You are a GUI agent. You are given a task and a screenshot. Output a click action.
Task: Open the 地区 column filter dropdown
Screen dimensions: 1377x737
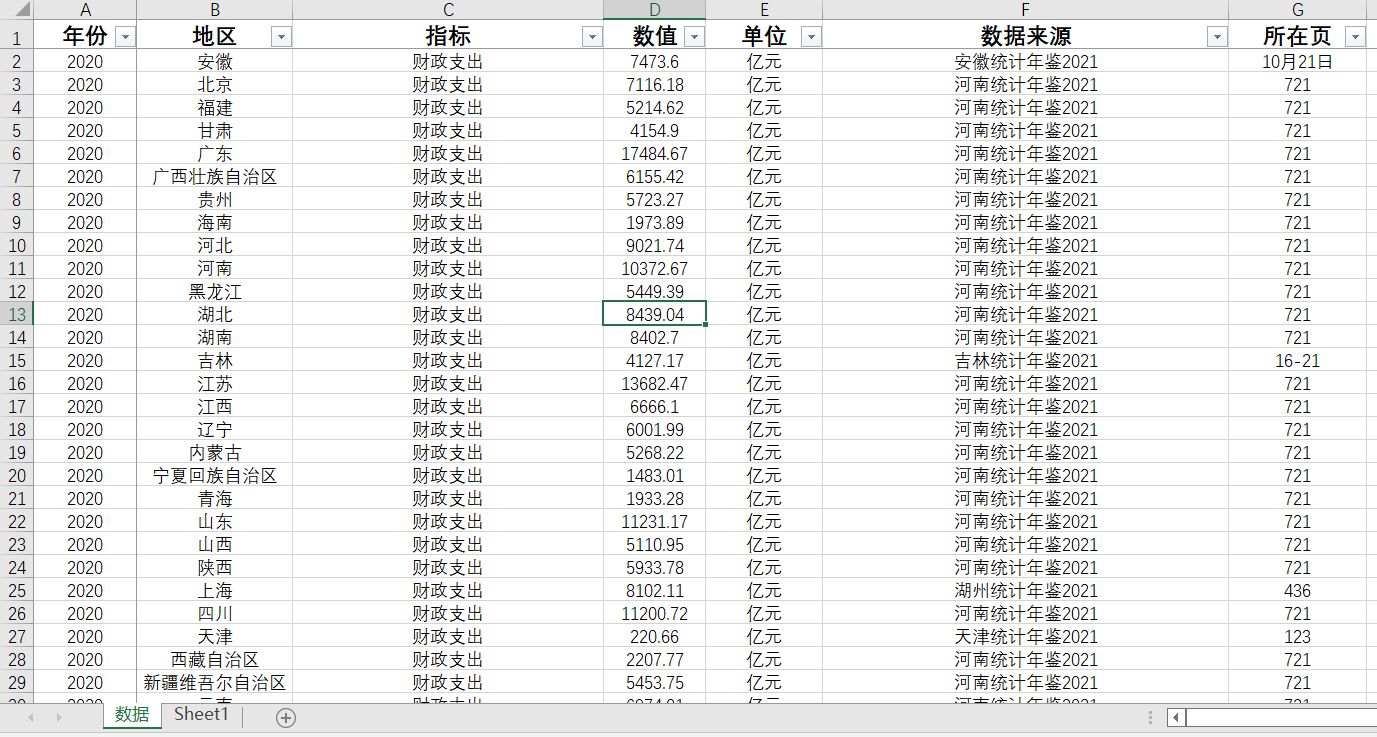tap(281, 37)
